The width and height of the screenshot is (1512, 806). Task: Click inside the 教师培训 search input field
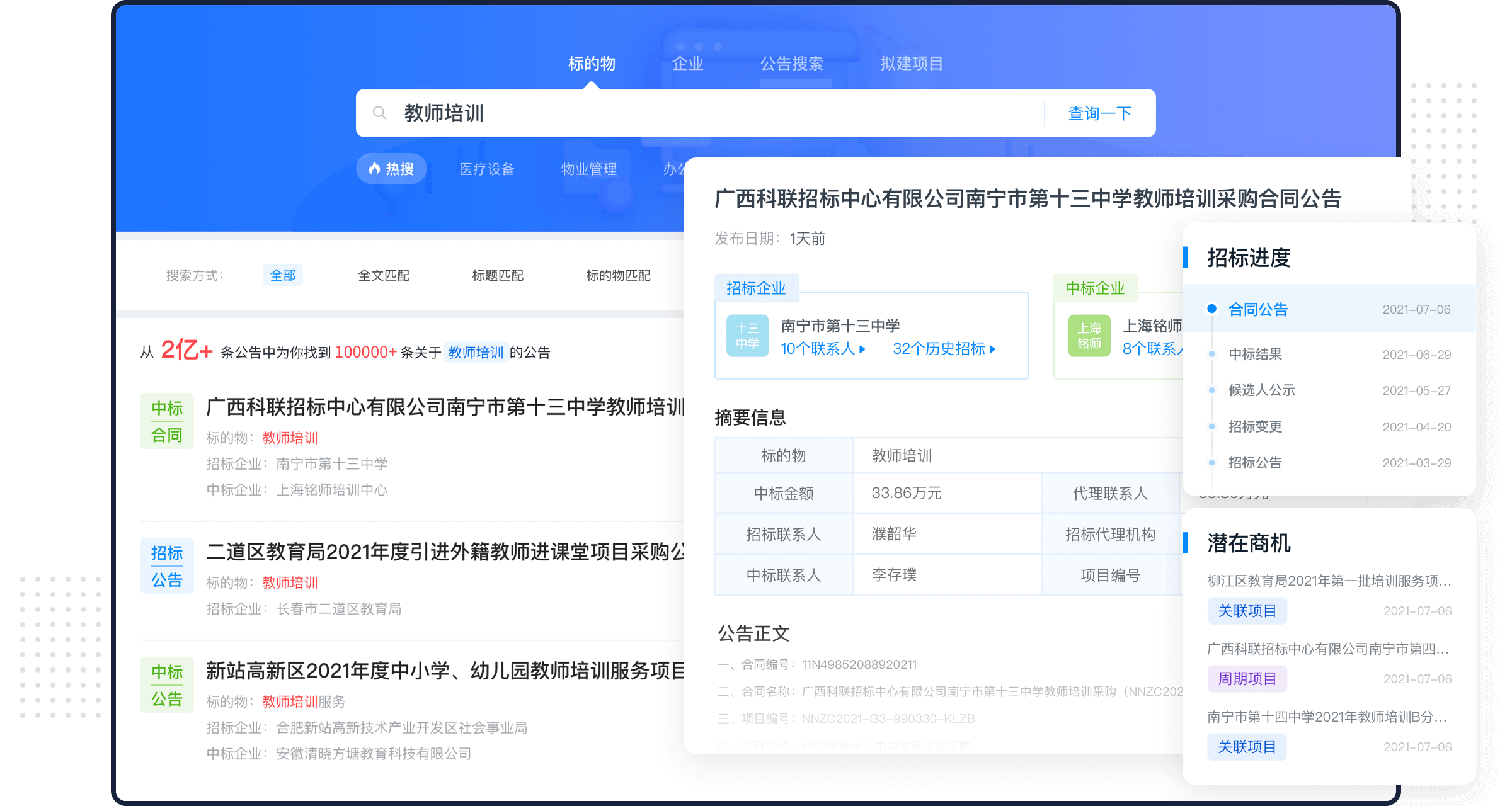click(567, 113)
